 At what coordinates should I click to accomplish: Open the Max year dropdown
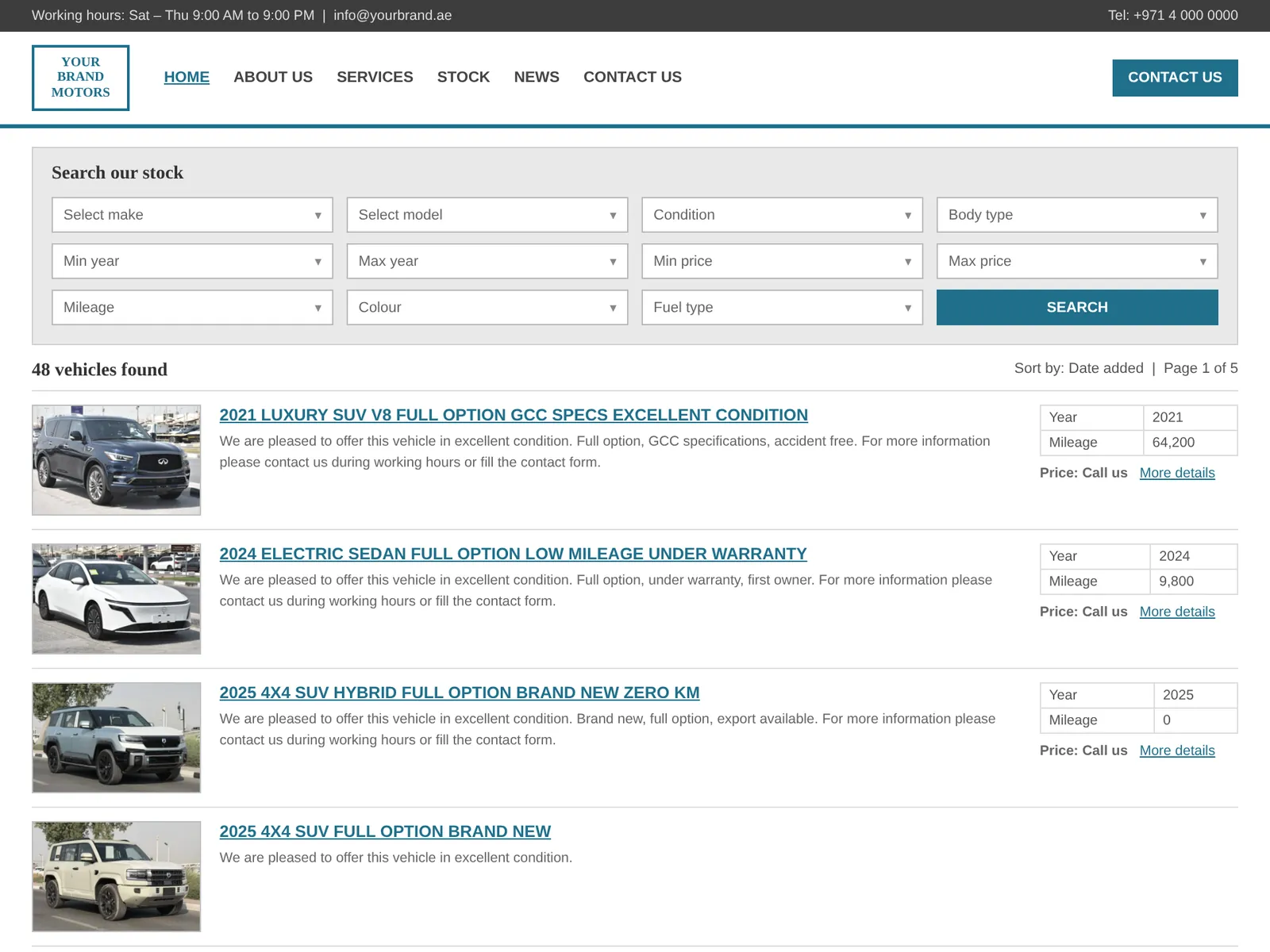click(487, 261)
